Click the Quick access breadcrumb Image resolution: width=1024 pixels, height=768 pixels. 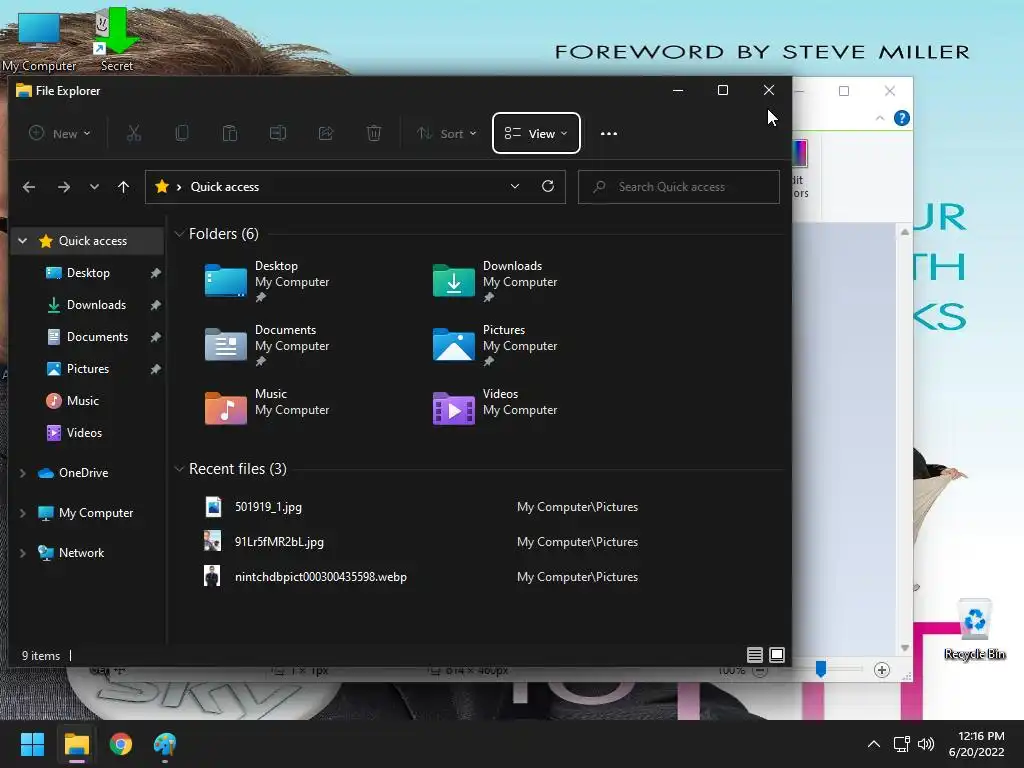[x=225, y=187]
